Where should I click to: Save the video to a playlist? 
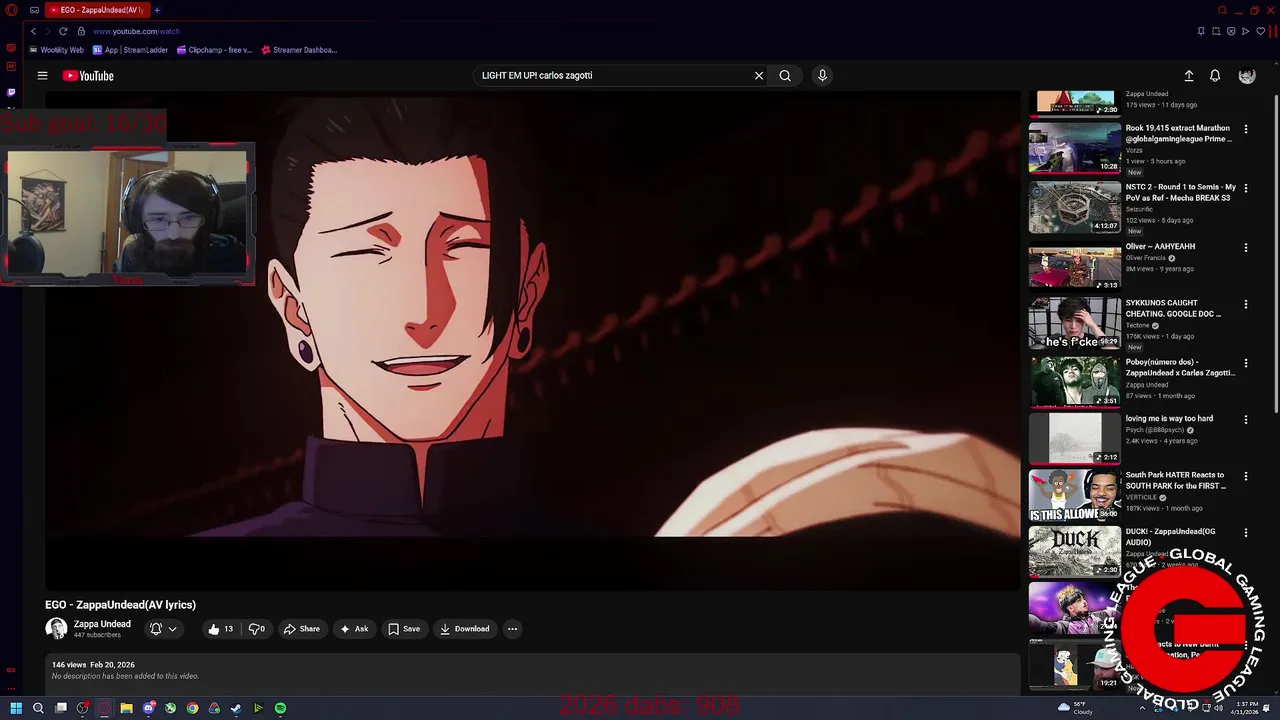[x=404, y=629]
